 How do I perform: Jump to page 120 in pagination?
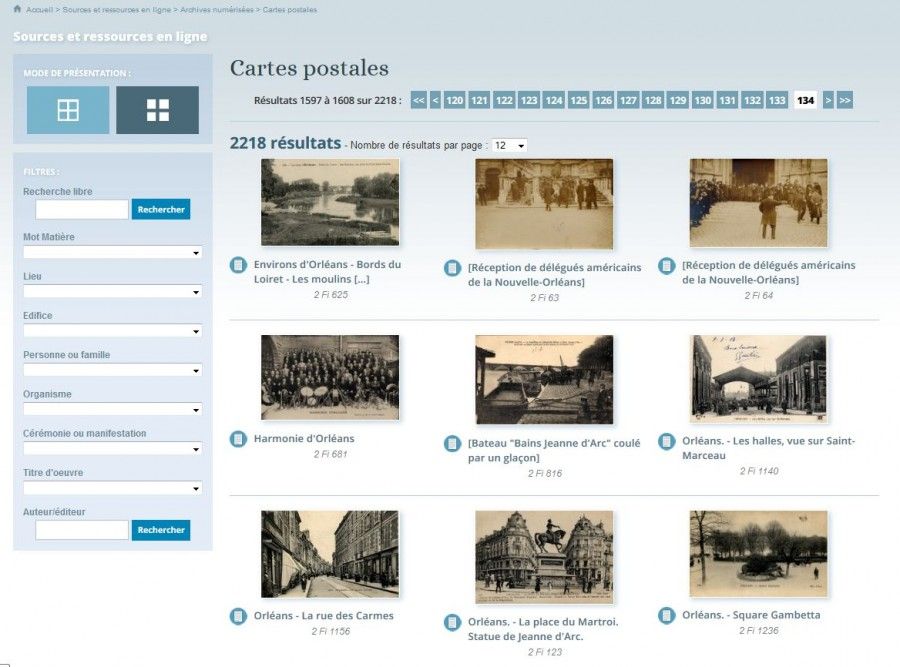454,100
